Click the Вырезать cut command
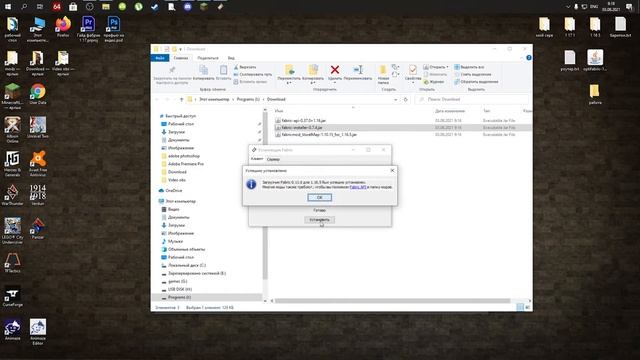This screenshot has width=640, height=360. click(245, 67)
